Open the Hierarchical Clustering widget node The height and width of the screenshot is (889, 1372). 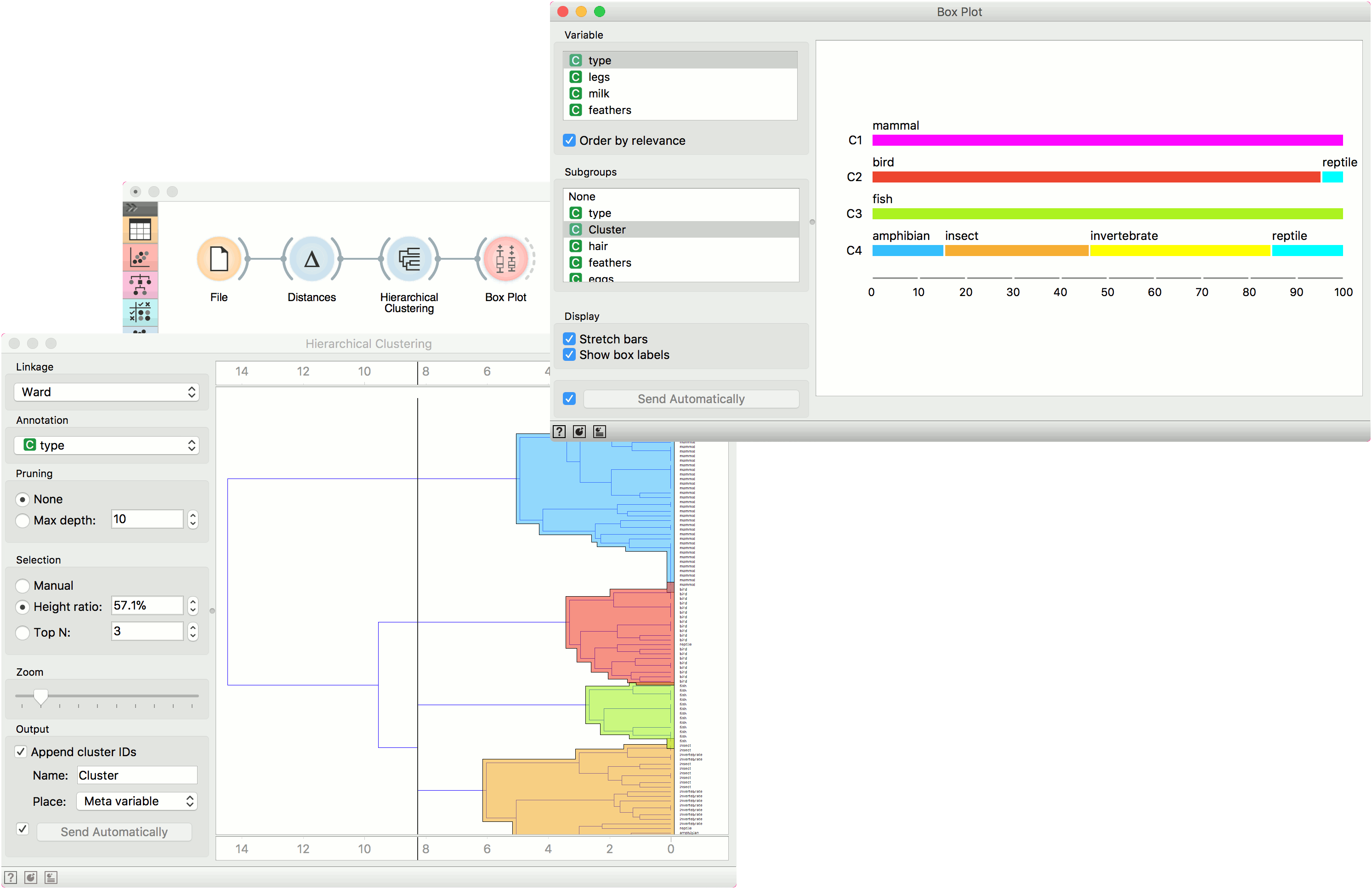tap(409, 259)
